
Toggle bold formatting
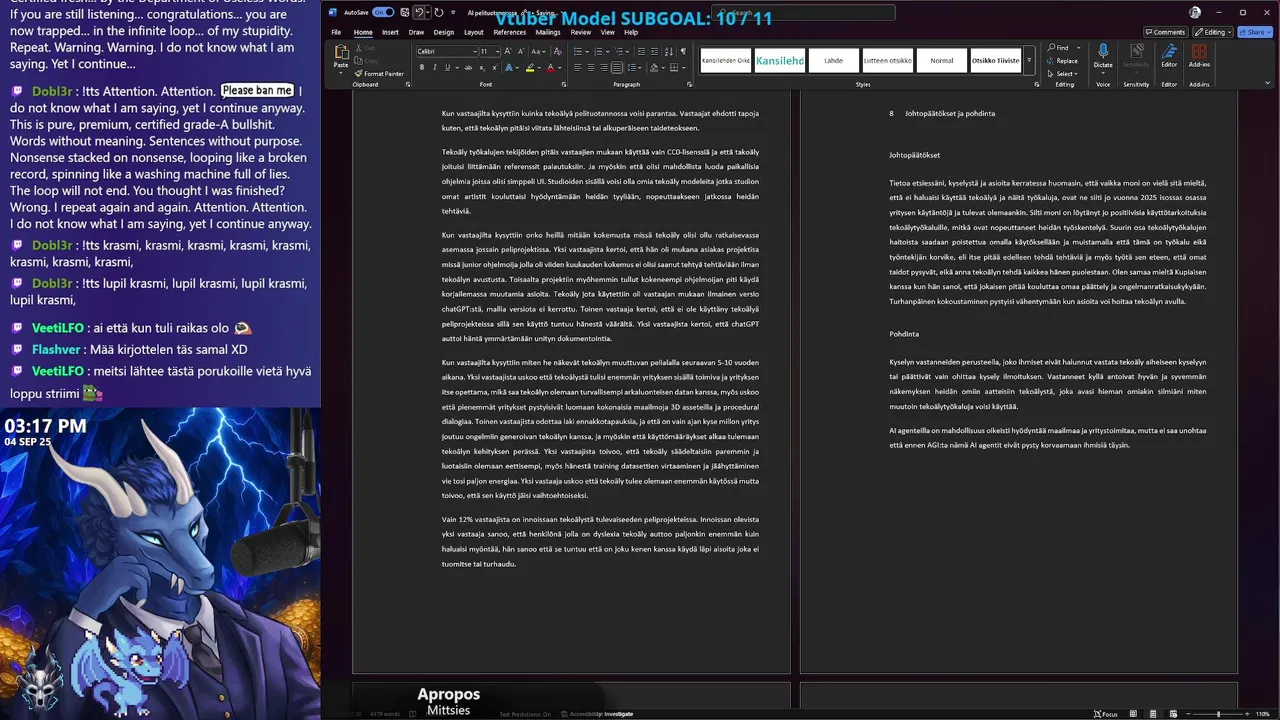[422, 68]
